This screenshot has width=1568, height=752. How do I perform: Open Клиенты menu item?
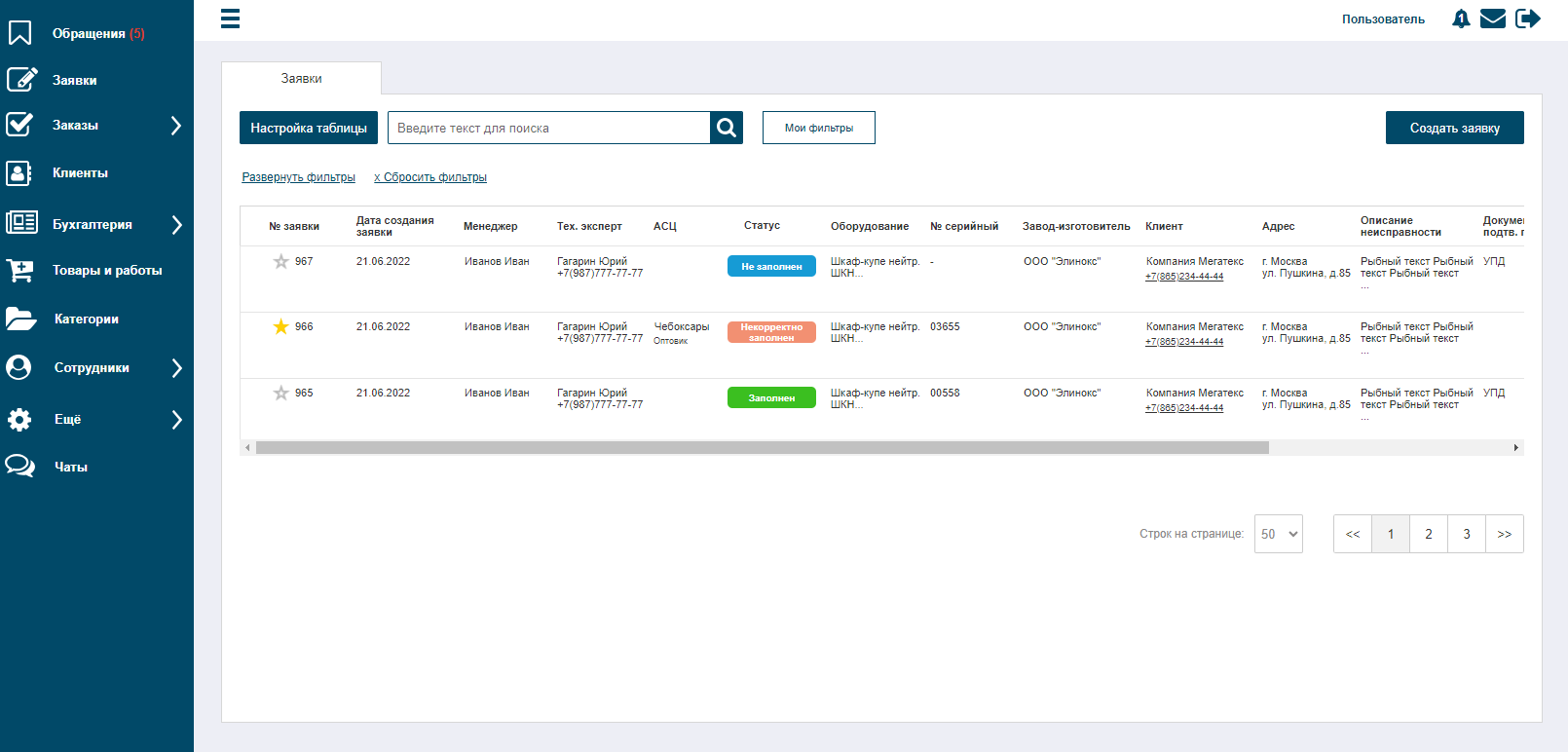80,172
